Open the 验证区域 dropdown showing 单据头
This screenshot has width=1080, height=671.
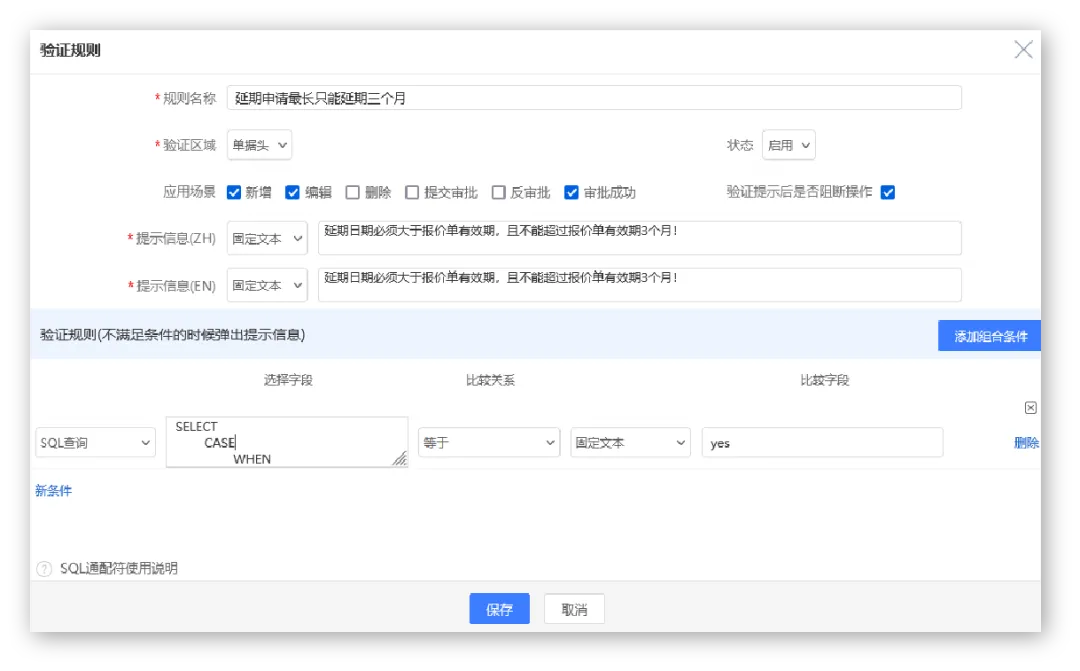coord(259,145)
